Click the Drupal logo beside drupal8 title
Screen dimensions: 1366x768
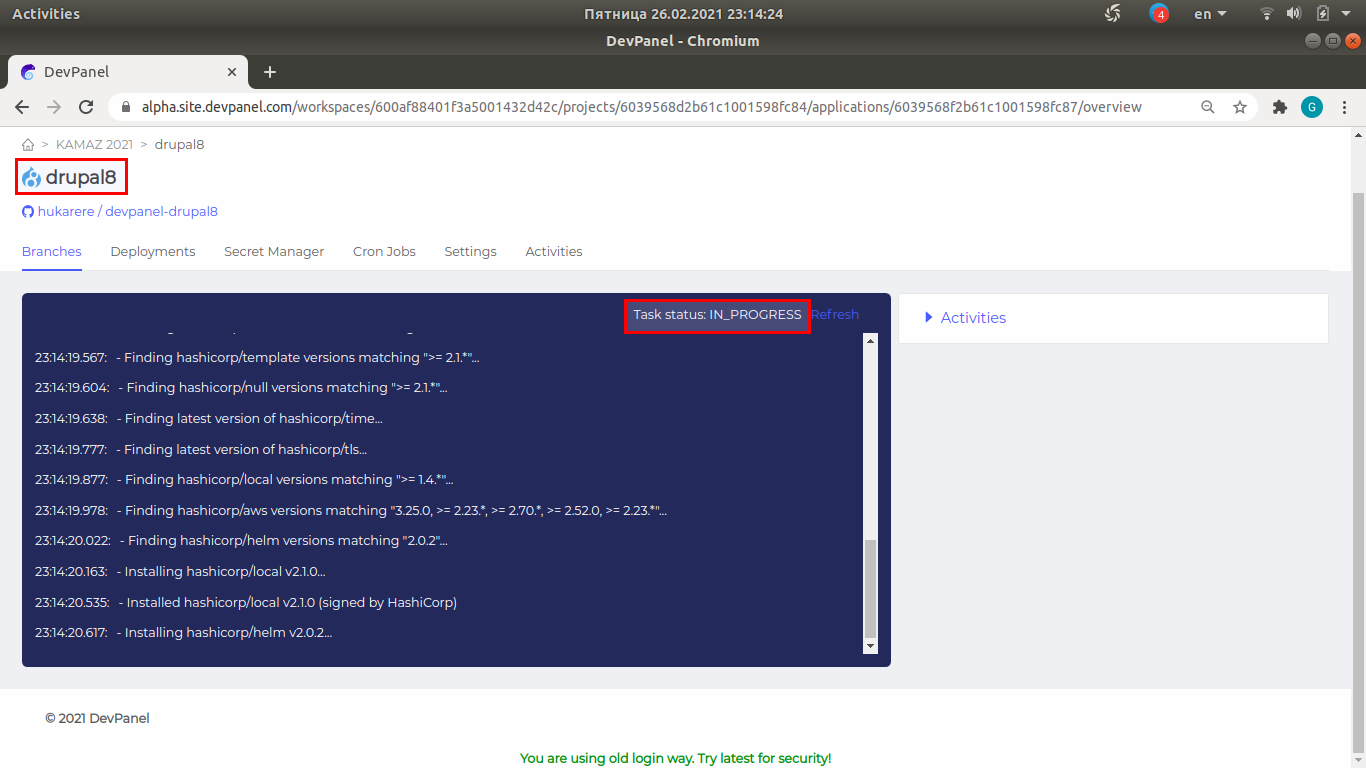pos(32,179)
